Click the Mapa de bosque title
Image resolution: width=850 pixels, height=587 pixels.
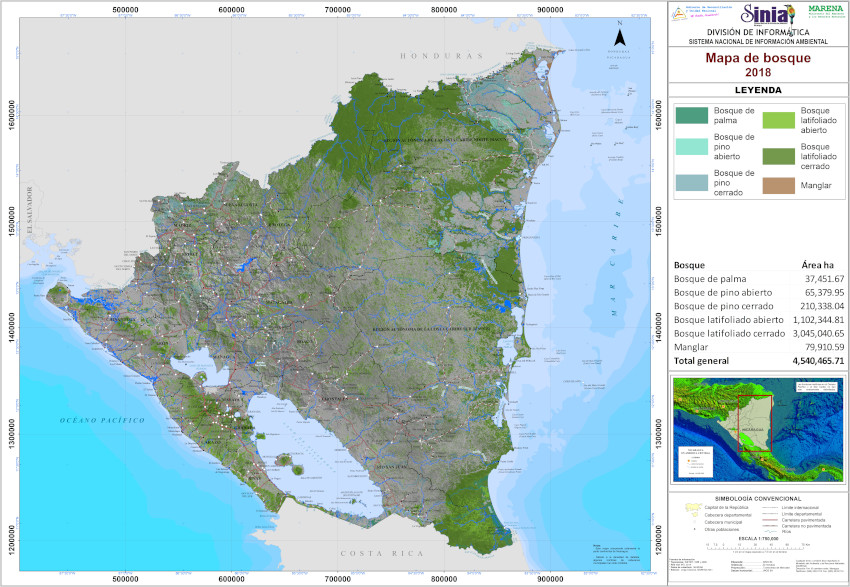click(x=758, y=58)
